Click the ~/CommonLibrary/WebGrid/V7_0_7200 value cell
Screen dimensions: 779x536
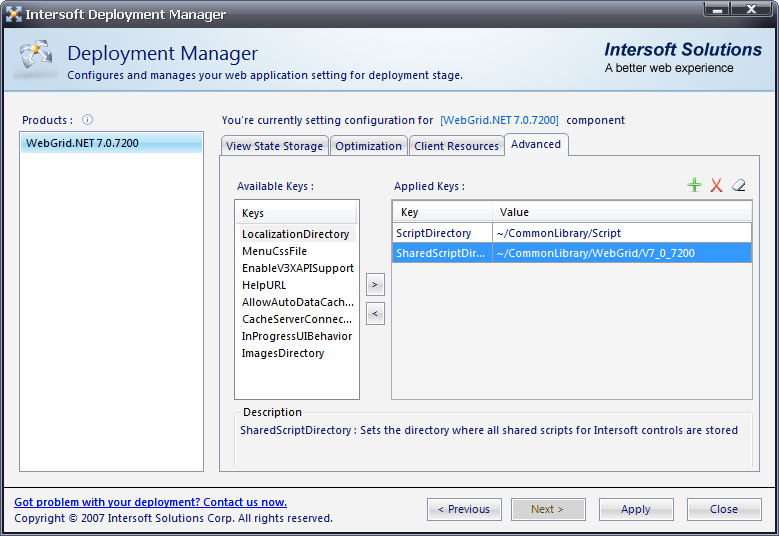[x=622, y=253]
